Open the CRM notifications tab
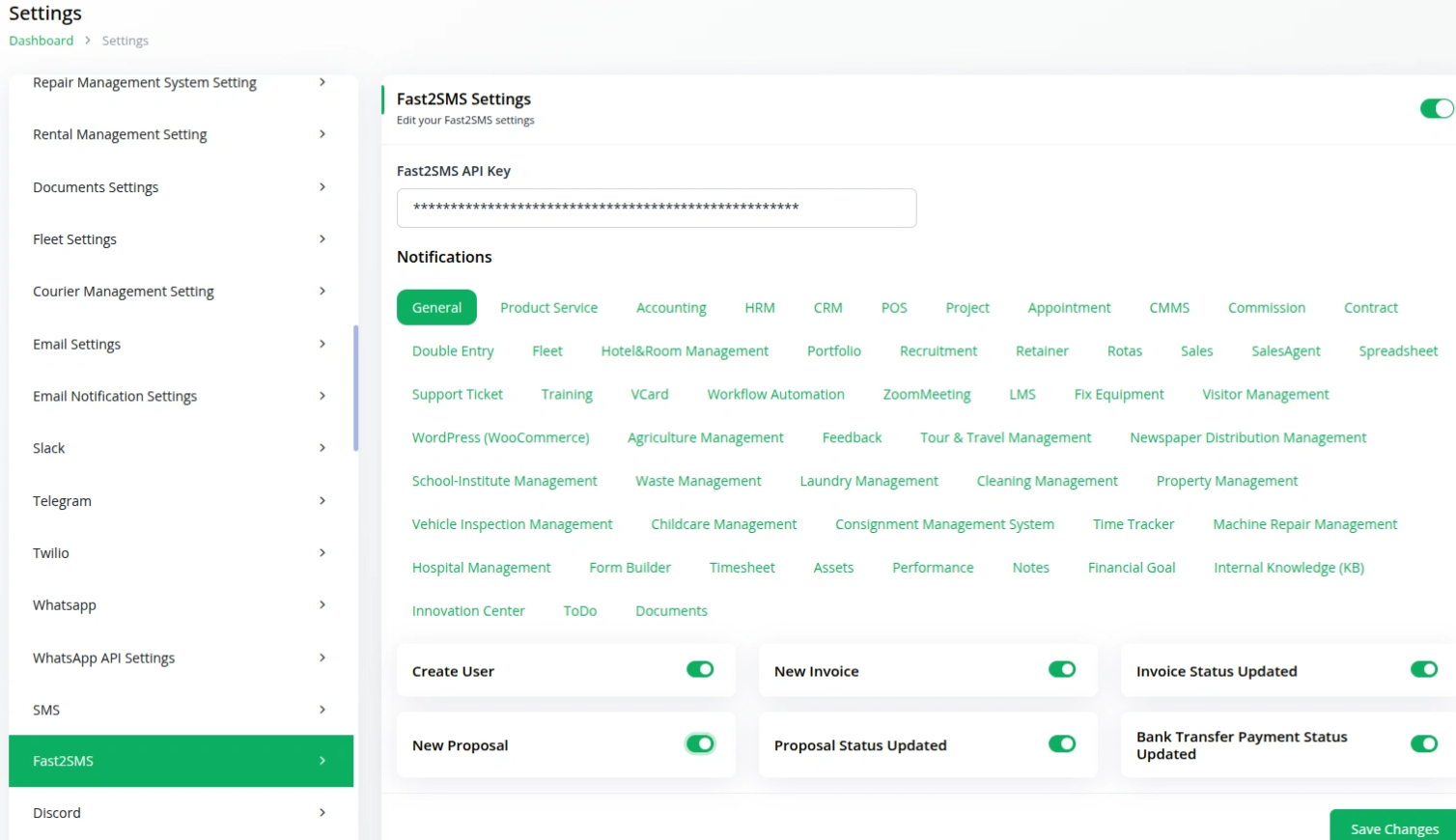This screenshot has width=1456, height=840. [827, 307]
